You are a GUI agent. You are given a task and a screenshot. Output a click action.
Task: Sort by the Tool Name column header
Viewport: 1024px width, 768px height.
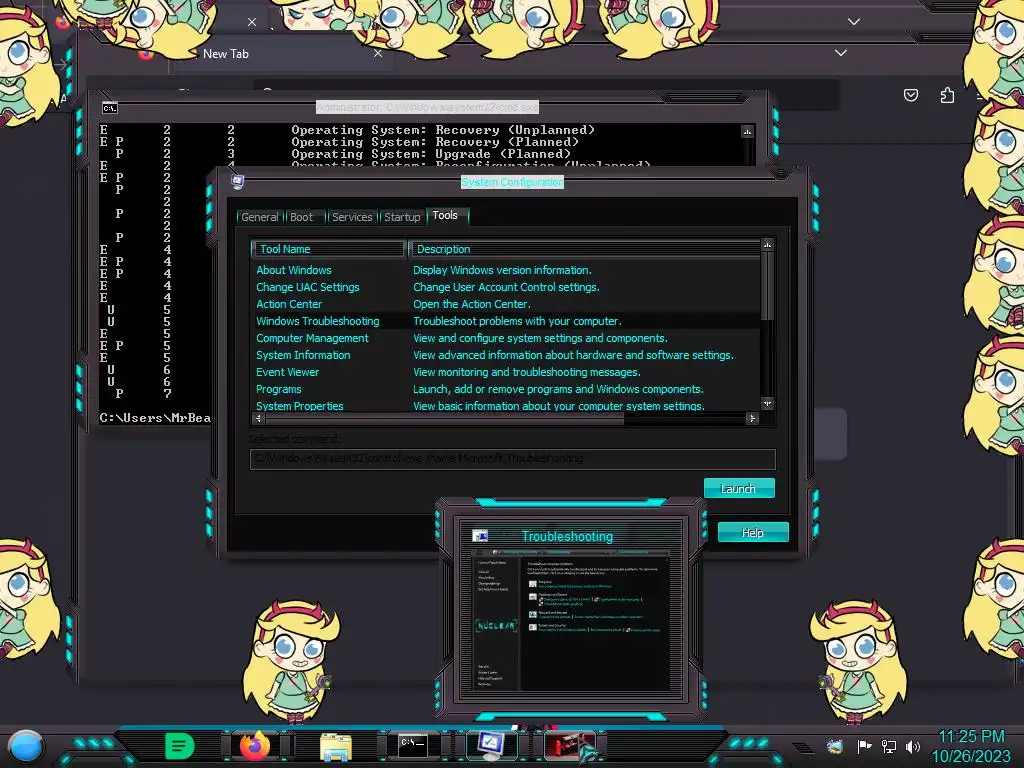point(328,249)
